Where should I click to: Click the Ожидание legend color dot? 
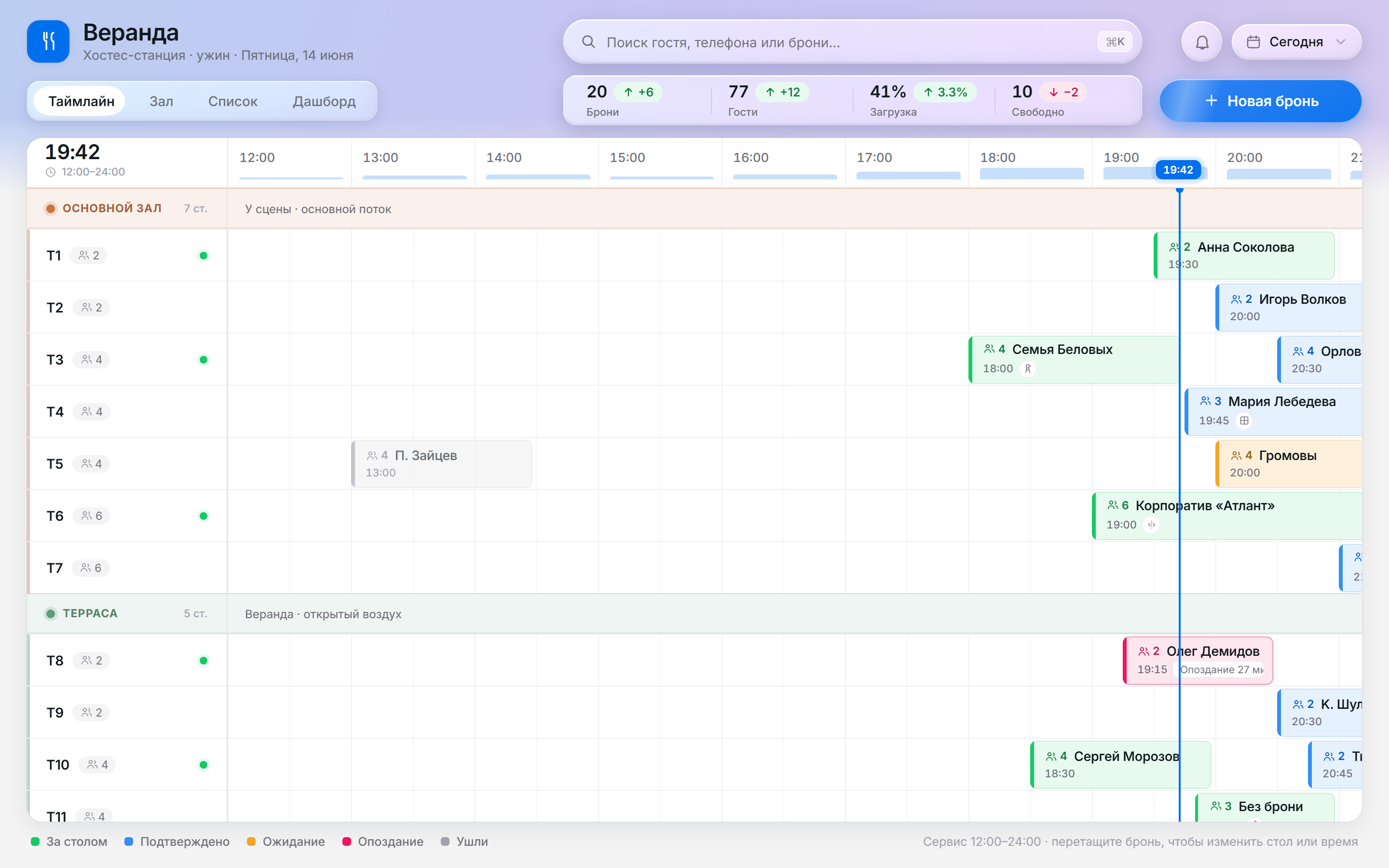click(x=251, y=841)
